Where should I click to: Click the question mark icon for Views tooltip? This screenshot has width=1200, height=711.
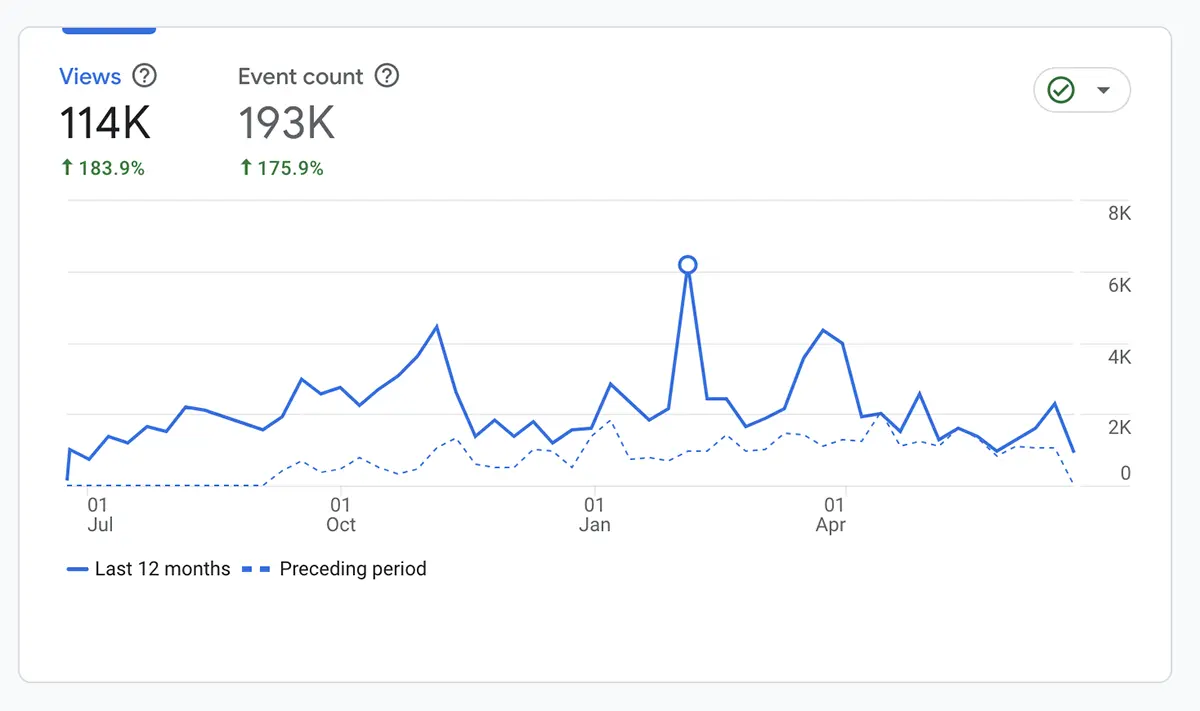[146, 76]
